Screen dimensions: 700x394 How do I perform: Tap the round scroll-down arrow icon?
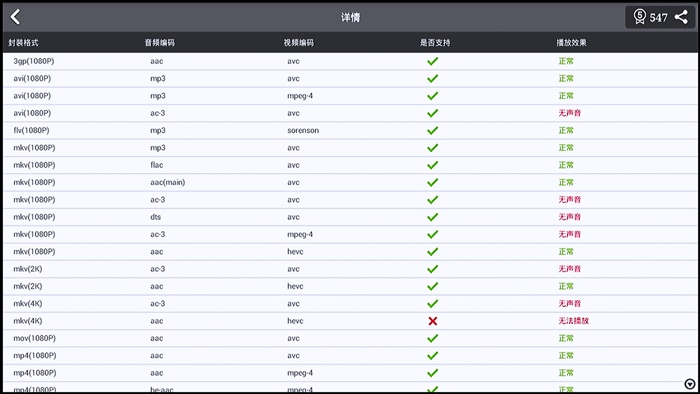point(690,384)
